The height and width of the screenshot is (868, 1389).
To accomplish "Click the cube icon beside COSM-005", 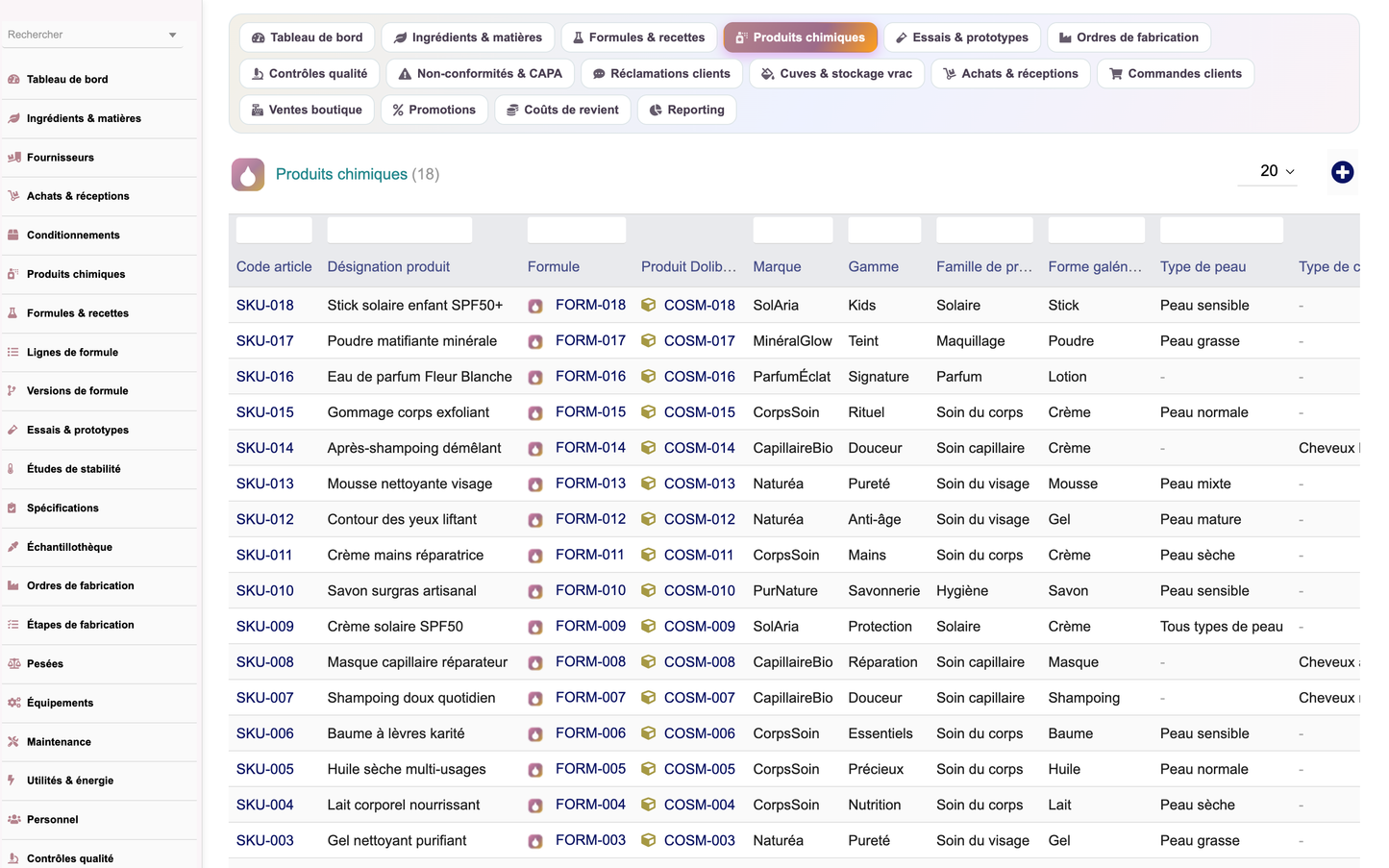I will (x=649, y=769).
